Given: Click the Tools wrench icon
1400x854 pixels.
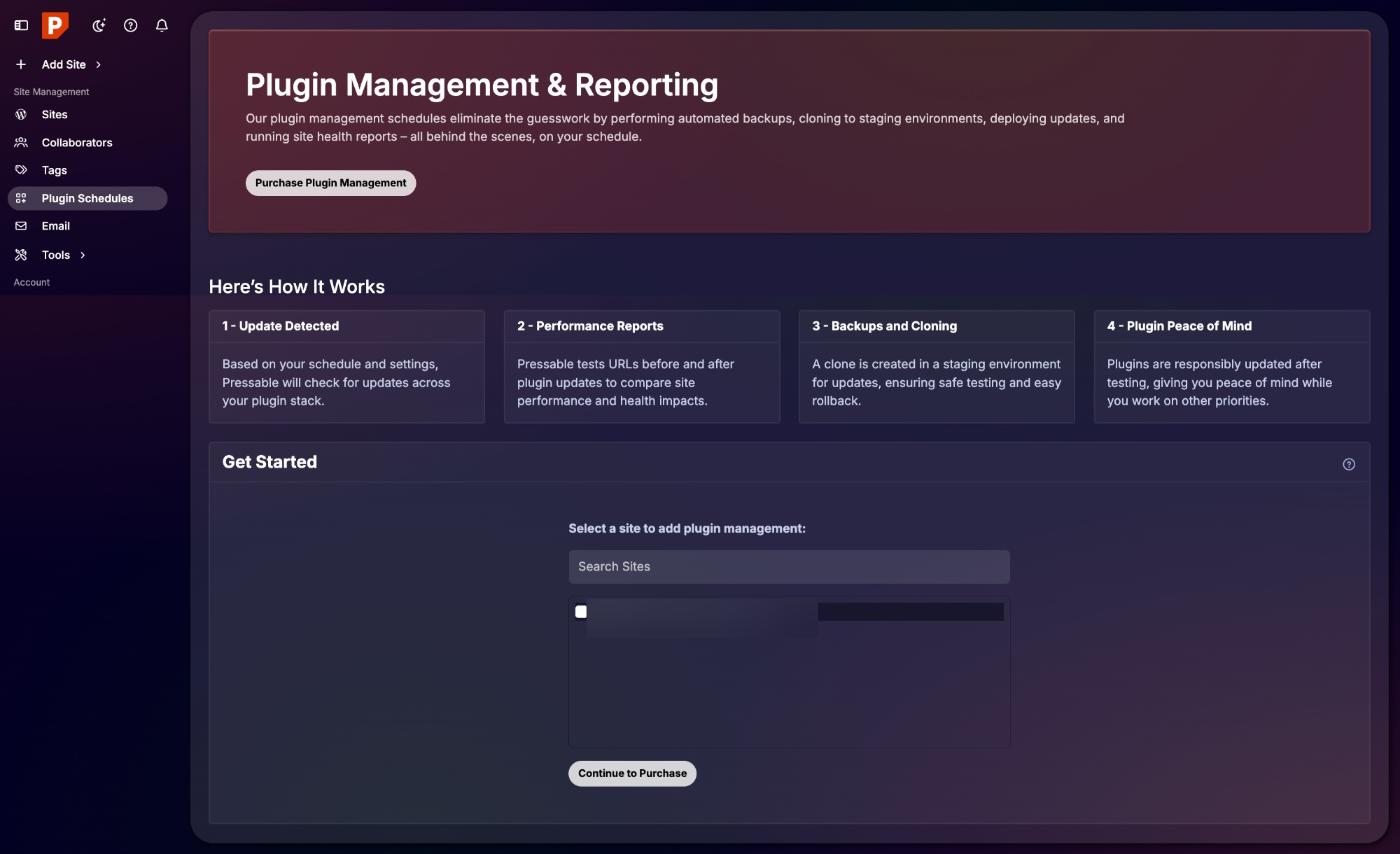Looking at the screenshot, I should (x=21, y=255).
